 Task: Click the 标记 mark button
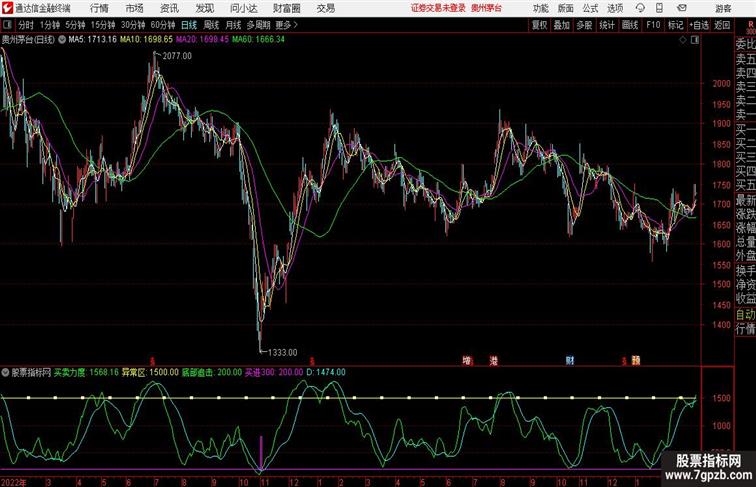click(675, 25)
